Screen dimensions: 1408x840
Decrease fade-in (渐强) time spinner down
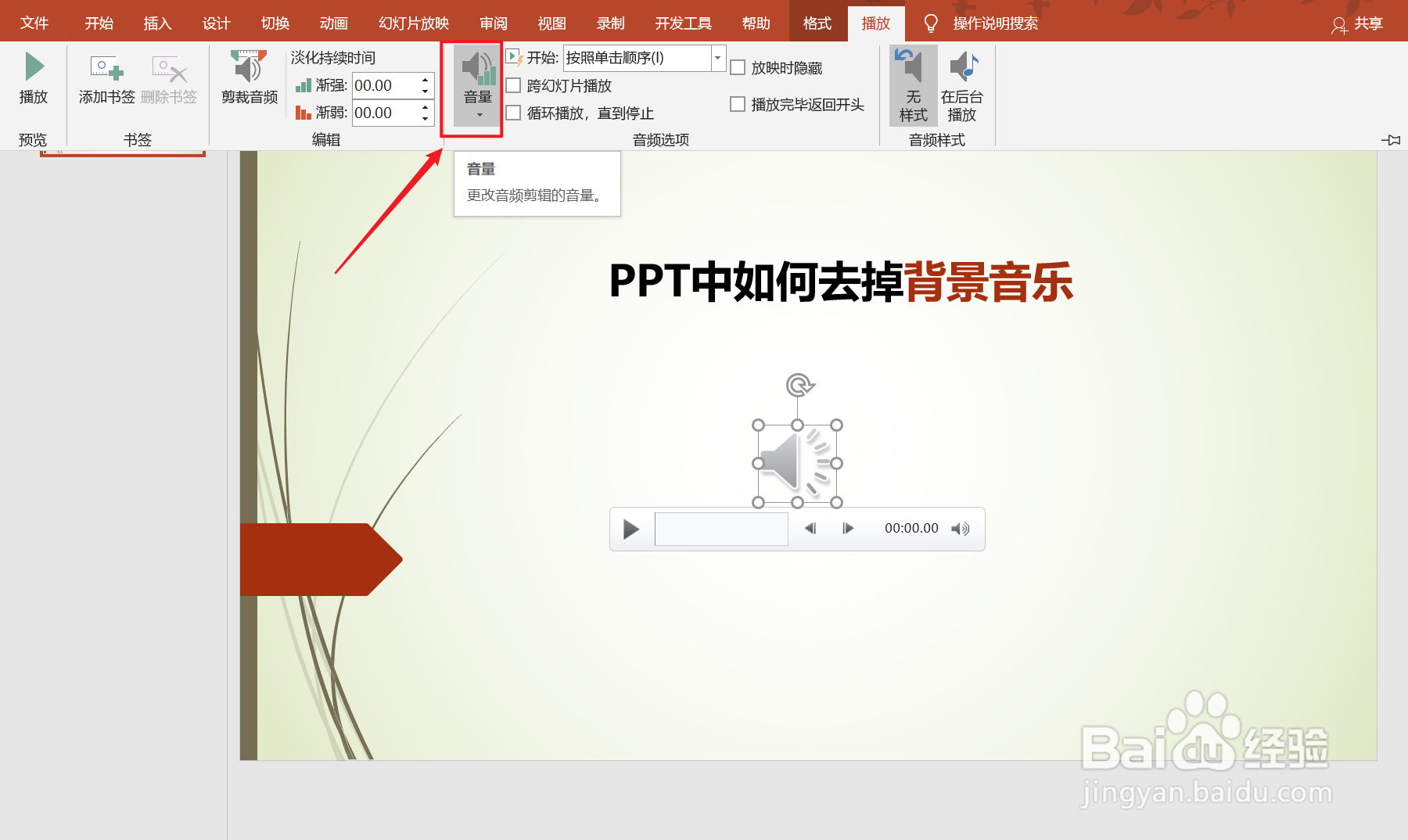(425, 92)
